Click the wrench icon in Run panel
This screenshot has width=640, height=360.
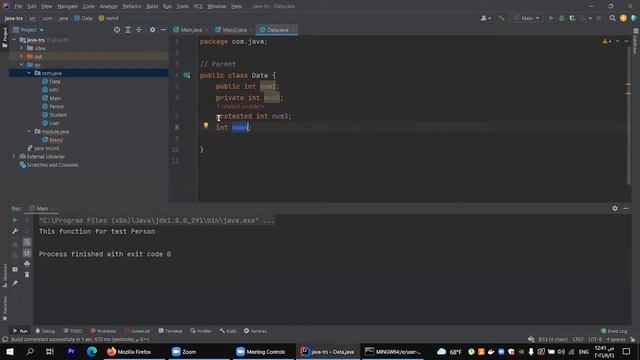click(x=15, y=231)
